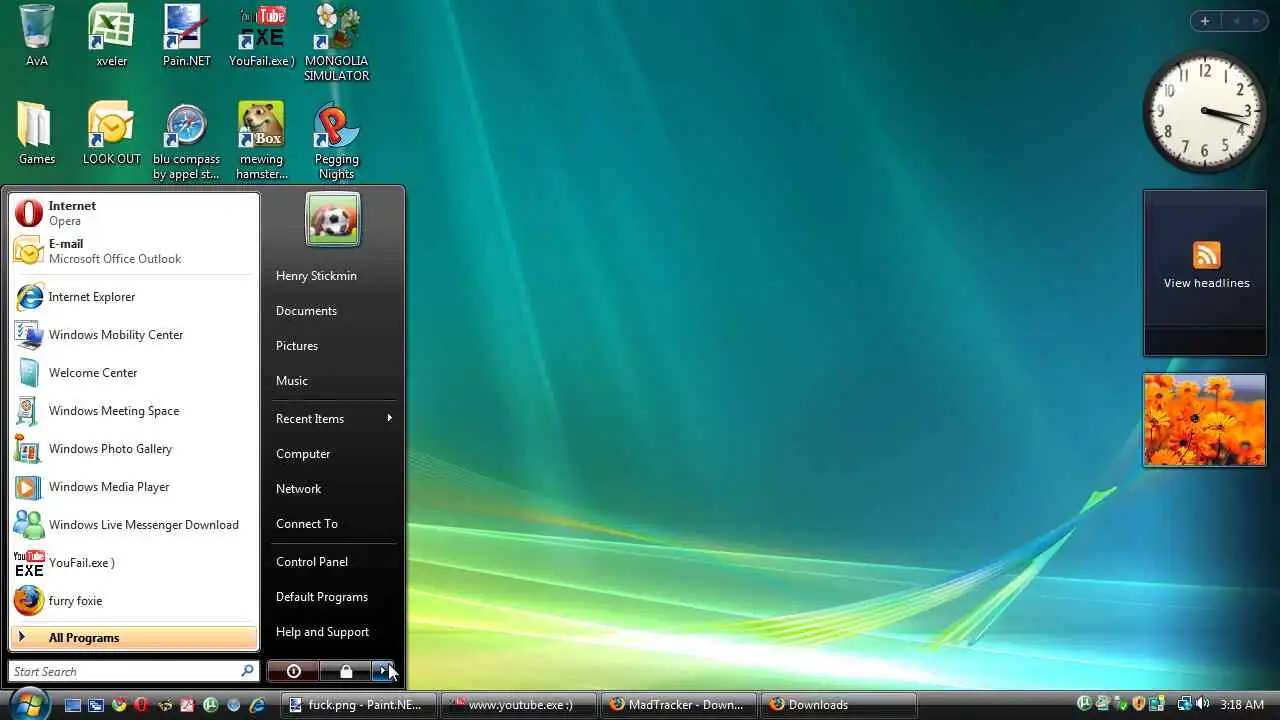Click the sidebar add gadget plus button
Screen dimensions: 1280x720
coord(1205,21)
